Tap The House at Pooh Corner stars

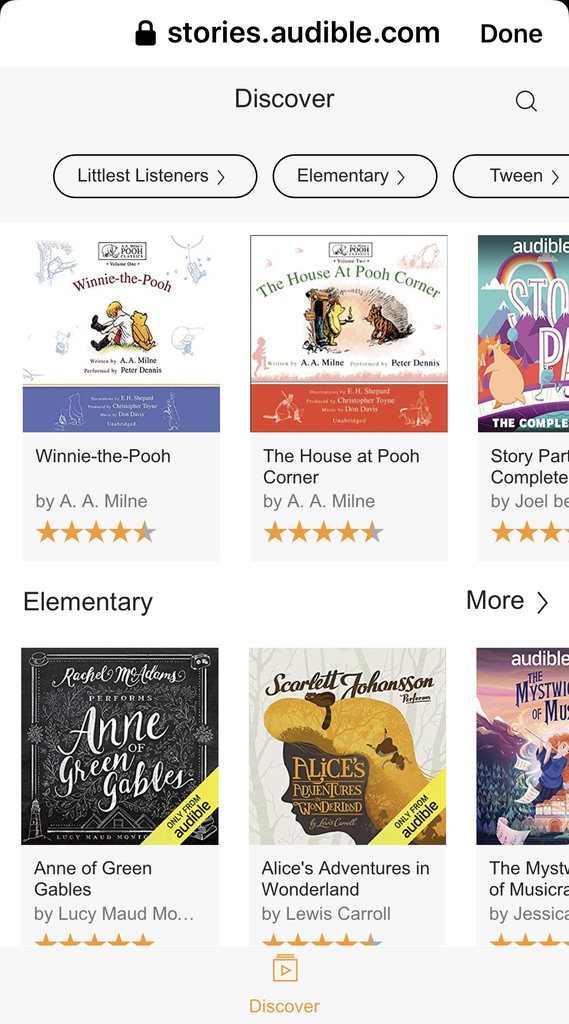pyautogui.click(x=323, y=532)
